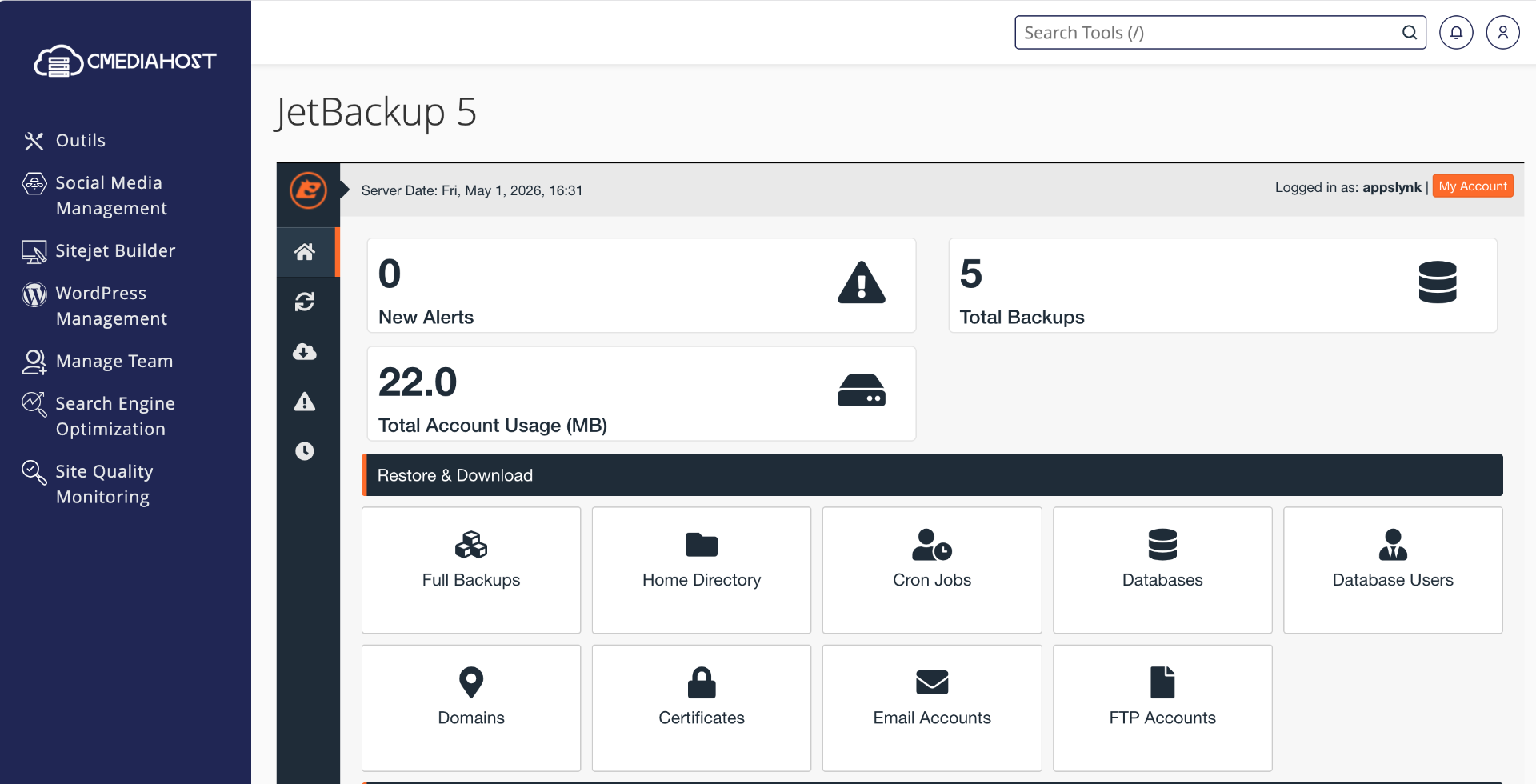The width and height of the screenshot is (1536, 784).
Task: Open Database Users restore tile
Action: click(1393, 570)
